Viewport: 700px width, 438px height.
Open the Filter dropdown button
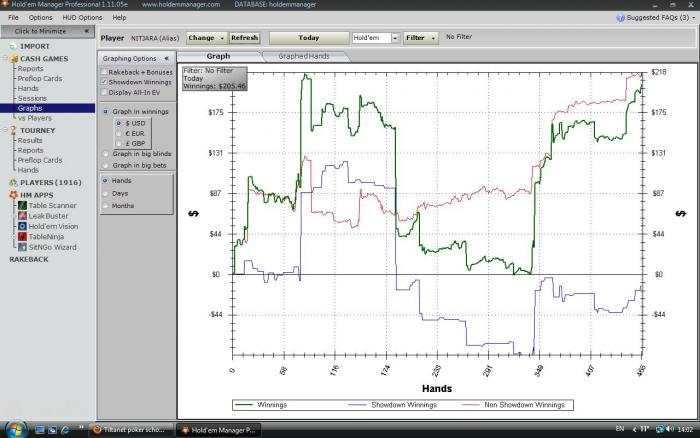pos(421,38)
